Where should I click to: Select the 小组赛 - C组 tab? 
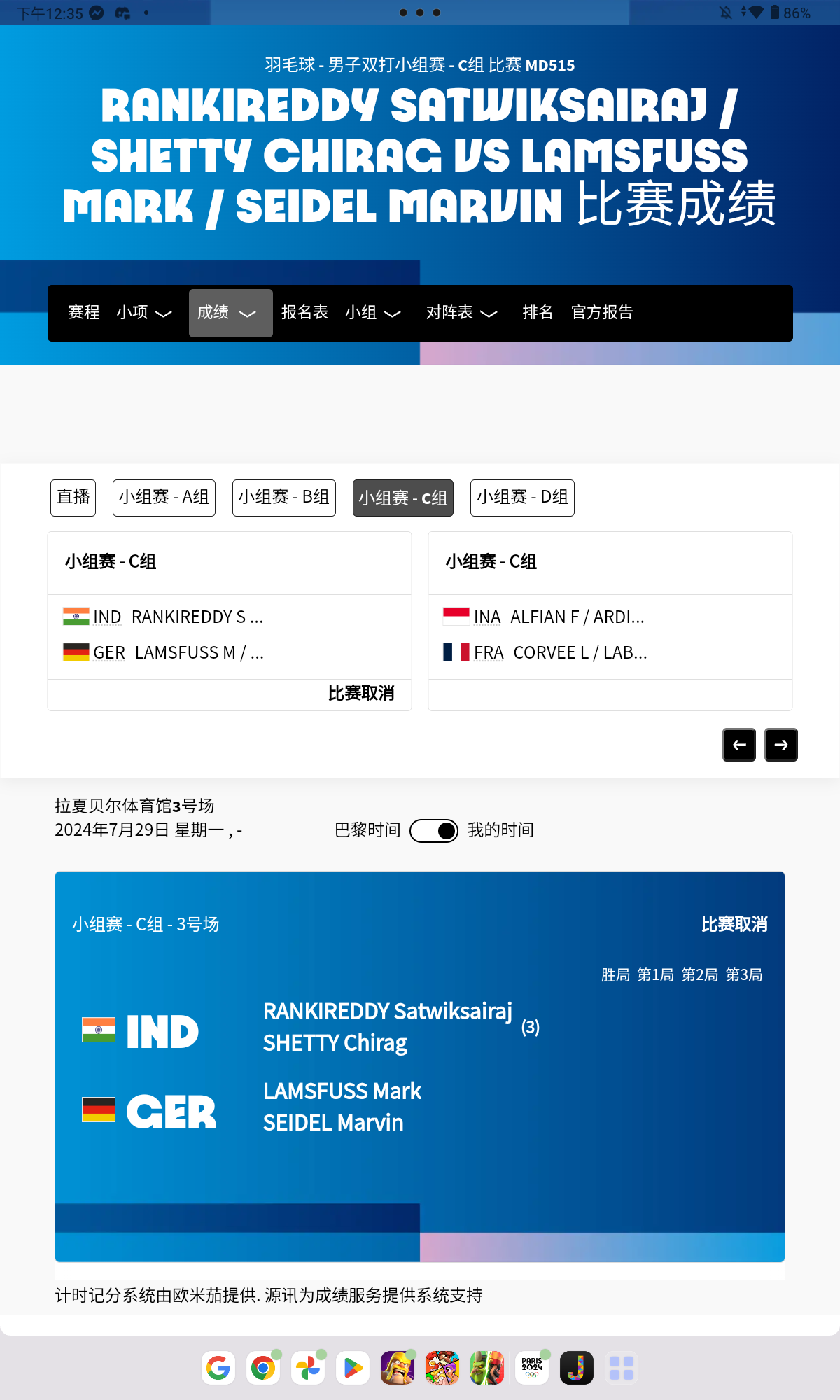(x=403, y=498)
